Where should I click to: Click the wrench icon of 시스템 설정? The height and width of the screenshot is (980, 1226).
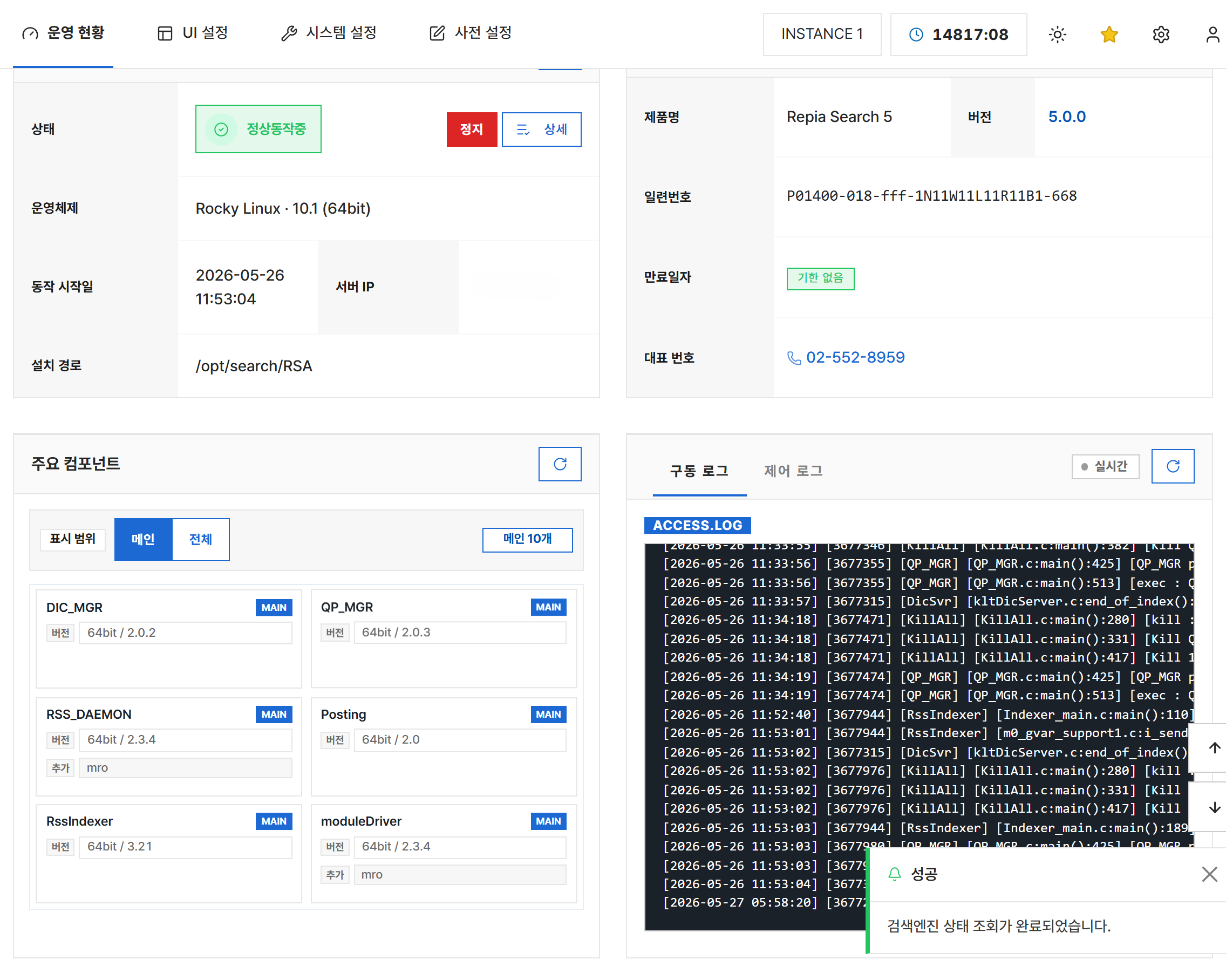click(x=289, y=33)
